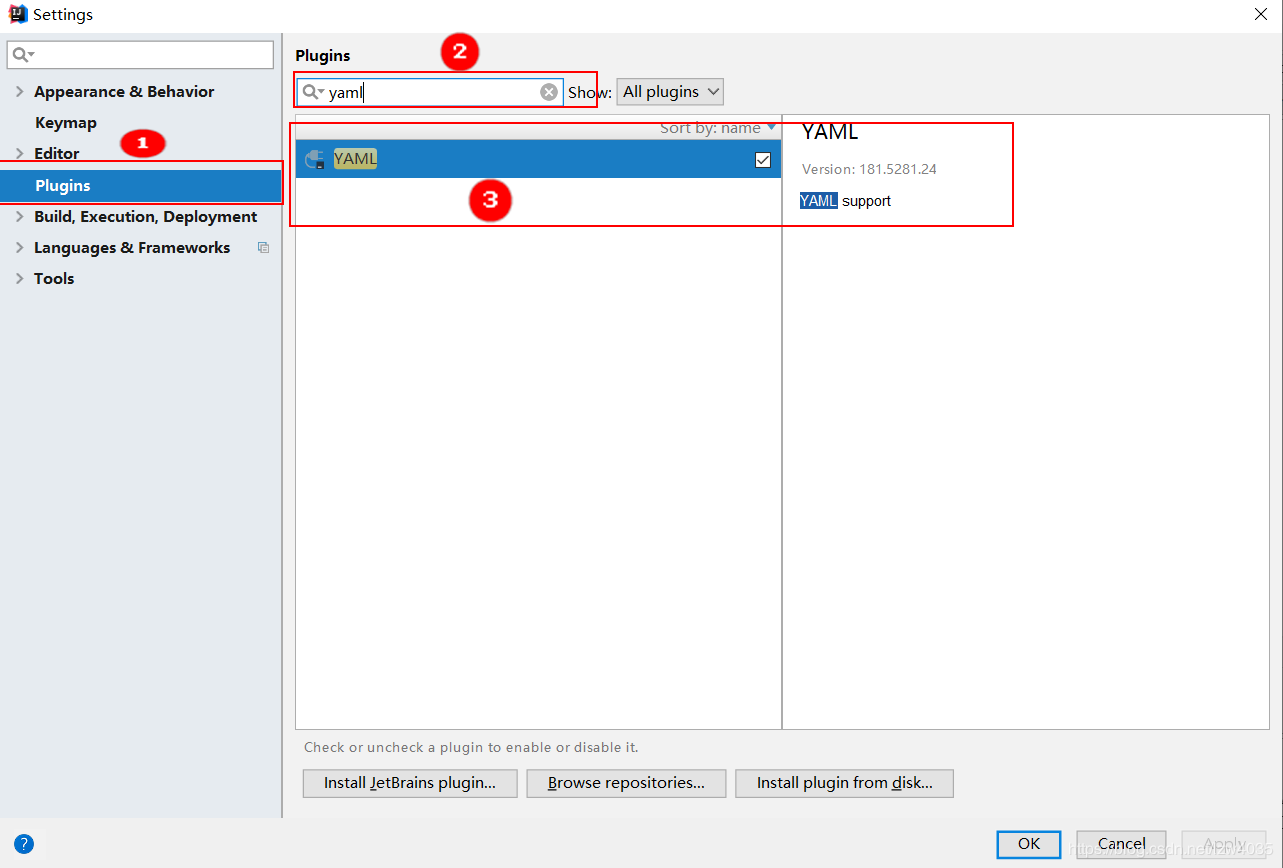The width and height of the screenshot is (1283, 868).
Task: Clear the yaml search text
Action: [x=549, y=92]
